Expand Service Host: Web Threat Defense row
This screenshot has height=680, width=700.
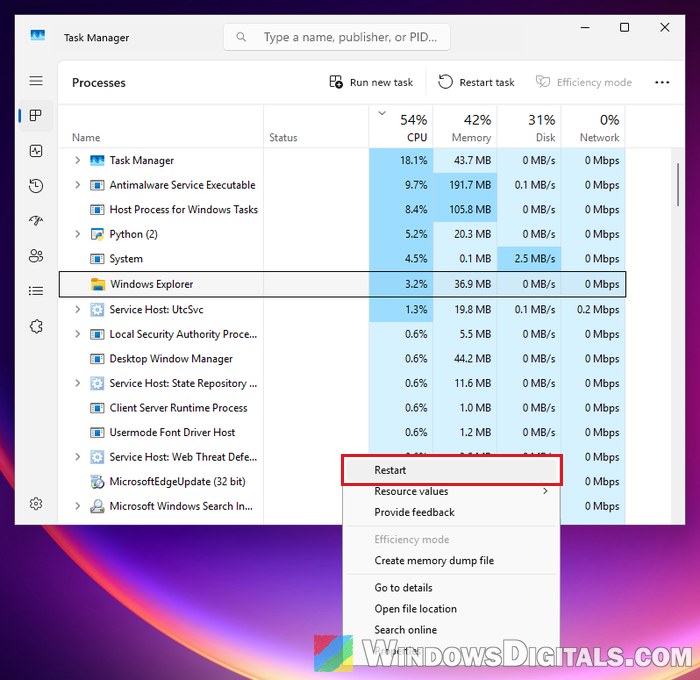pyautogui.click(x=77, y=456)
